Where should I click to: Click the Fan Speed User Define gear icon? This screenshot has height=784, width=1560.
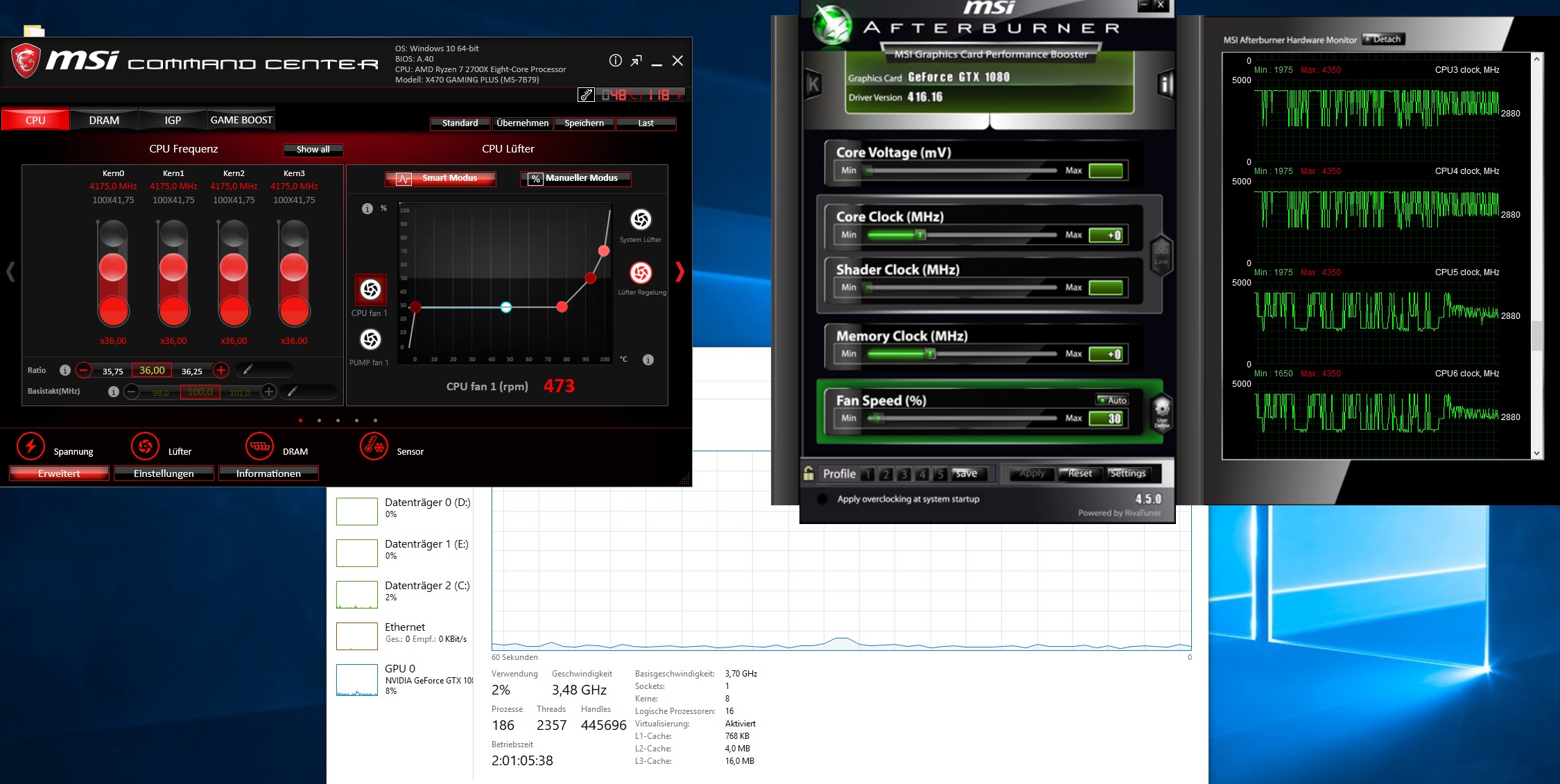pos(1162,412)
